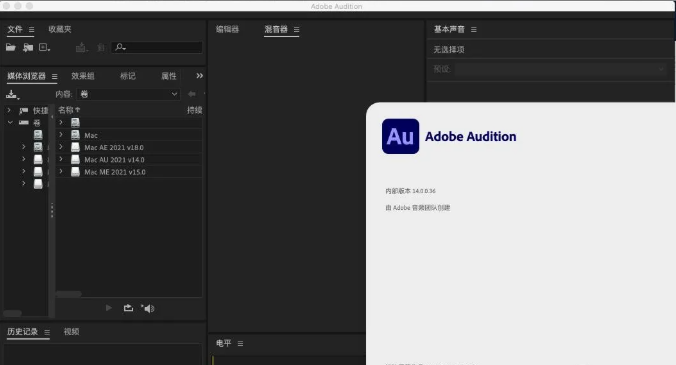Viewport: 676px width, 365px height.
Task: Select the Mac volume entry
Action: pyautogui.click(x=91, y=135)
